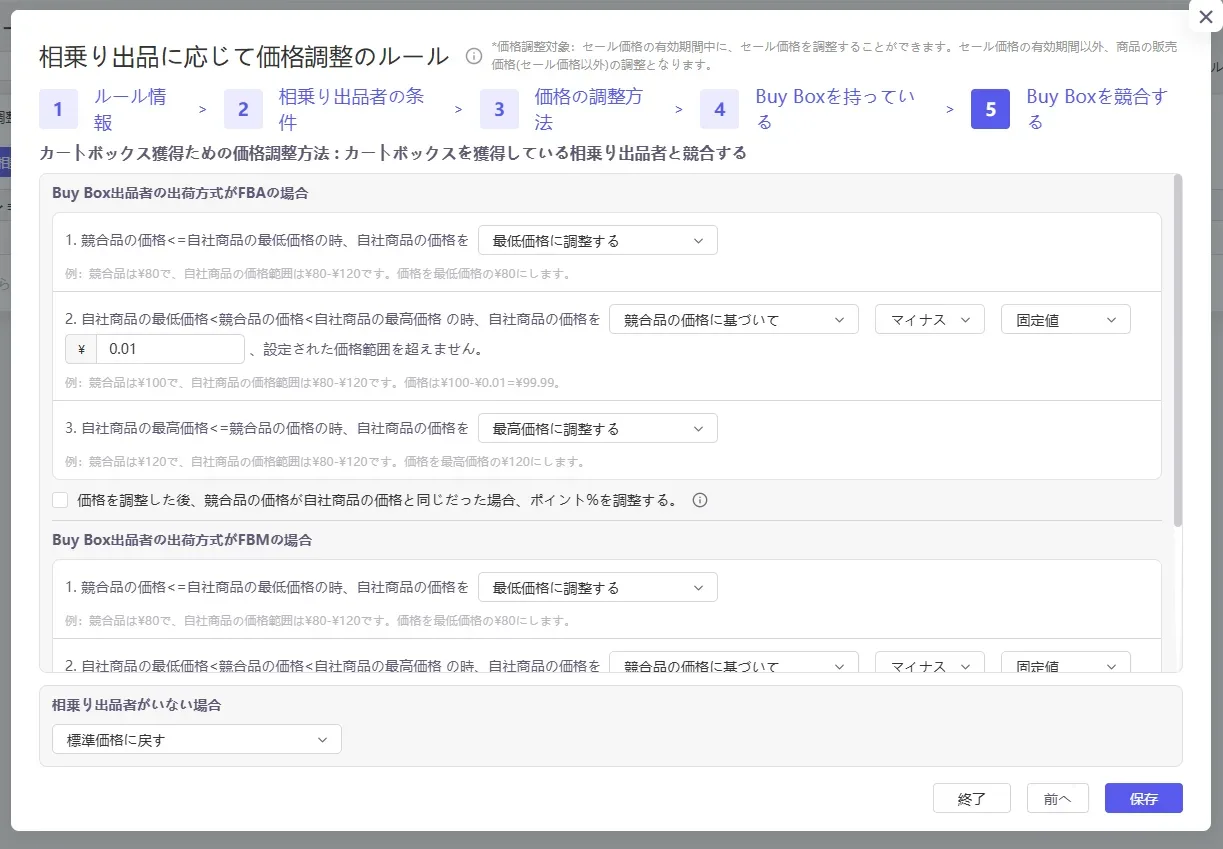Click the ¥ currency prefix box
The image size is (1223, 849).
tap(81, 349)
